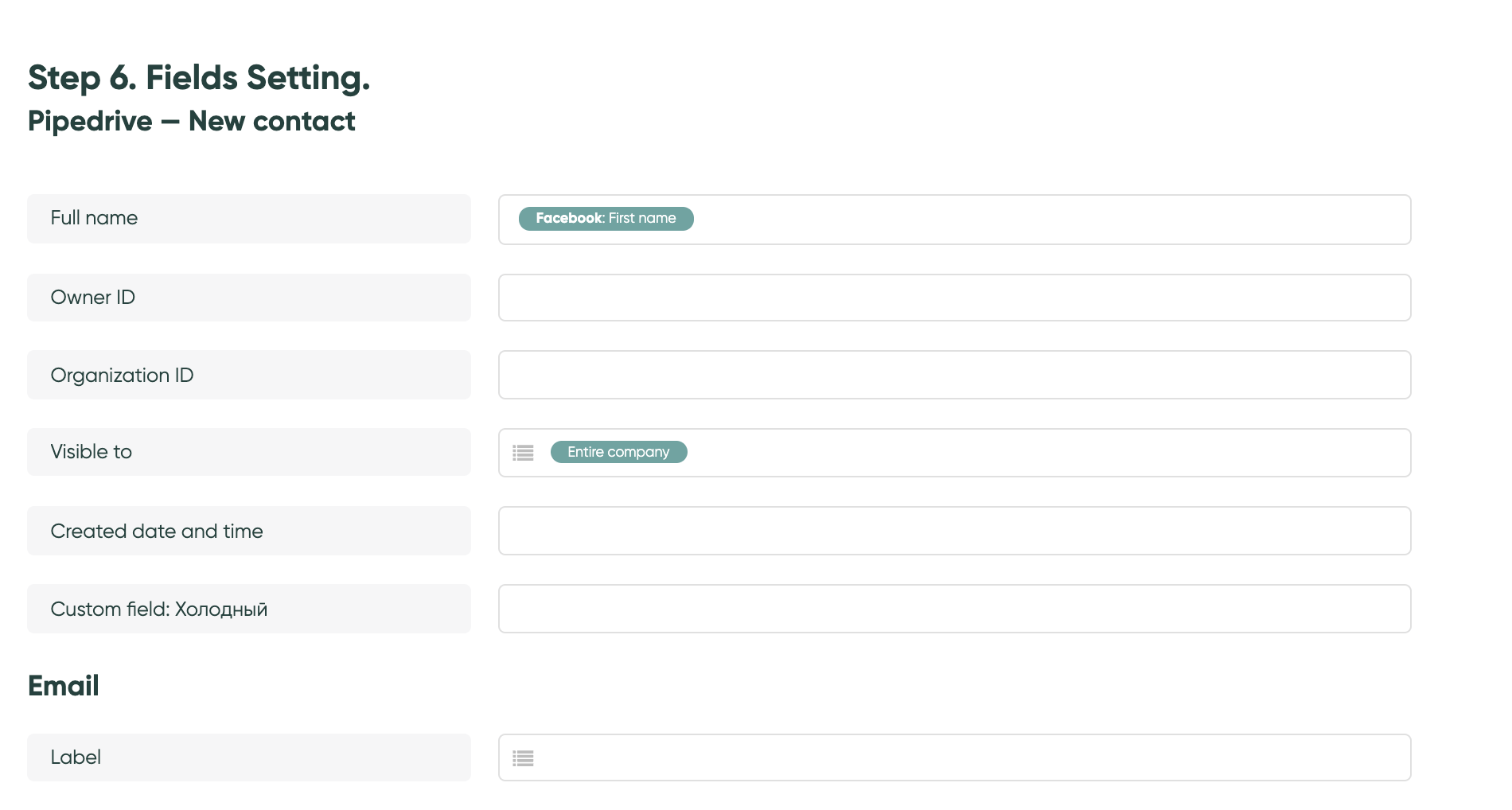This screenshot has height=810, width=1512.
Task: Click the Organization ID input box
Action: 954,375
